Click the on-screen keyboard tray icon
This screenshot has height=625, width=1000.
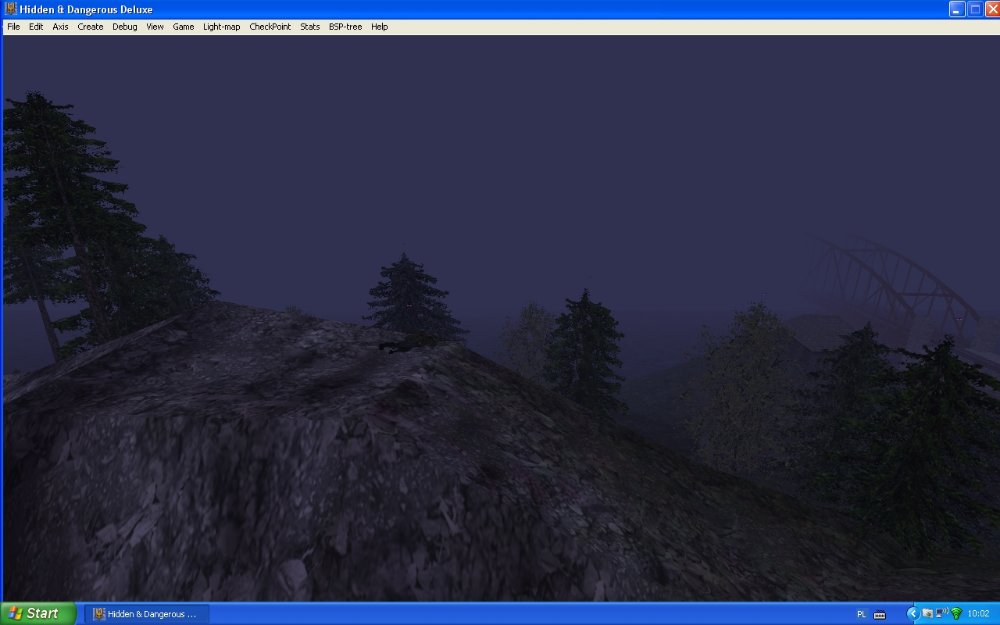(x=880, y=614)
